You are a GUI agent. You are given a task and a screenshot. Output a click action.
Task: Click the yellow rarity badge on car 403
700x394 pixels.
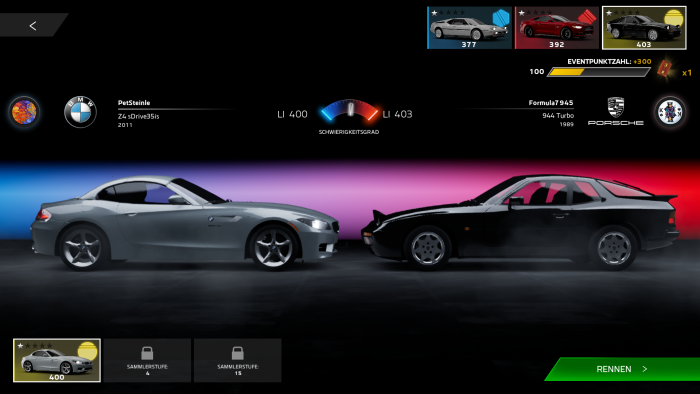point(674,19)
